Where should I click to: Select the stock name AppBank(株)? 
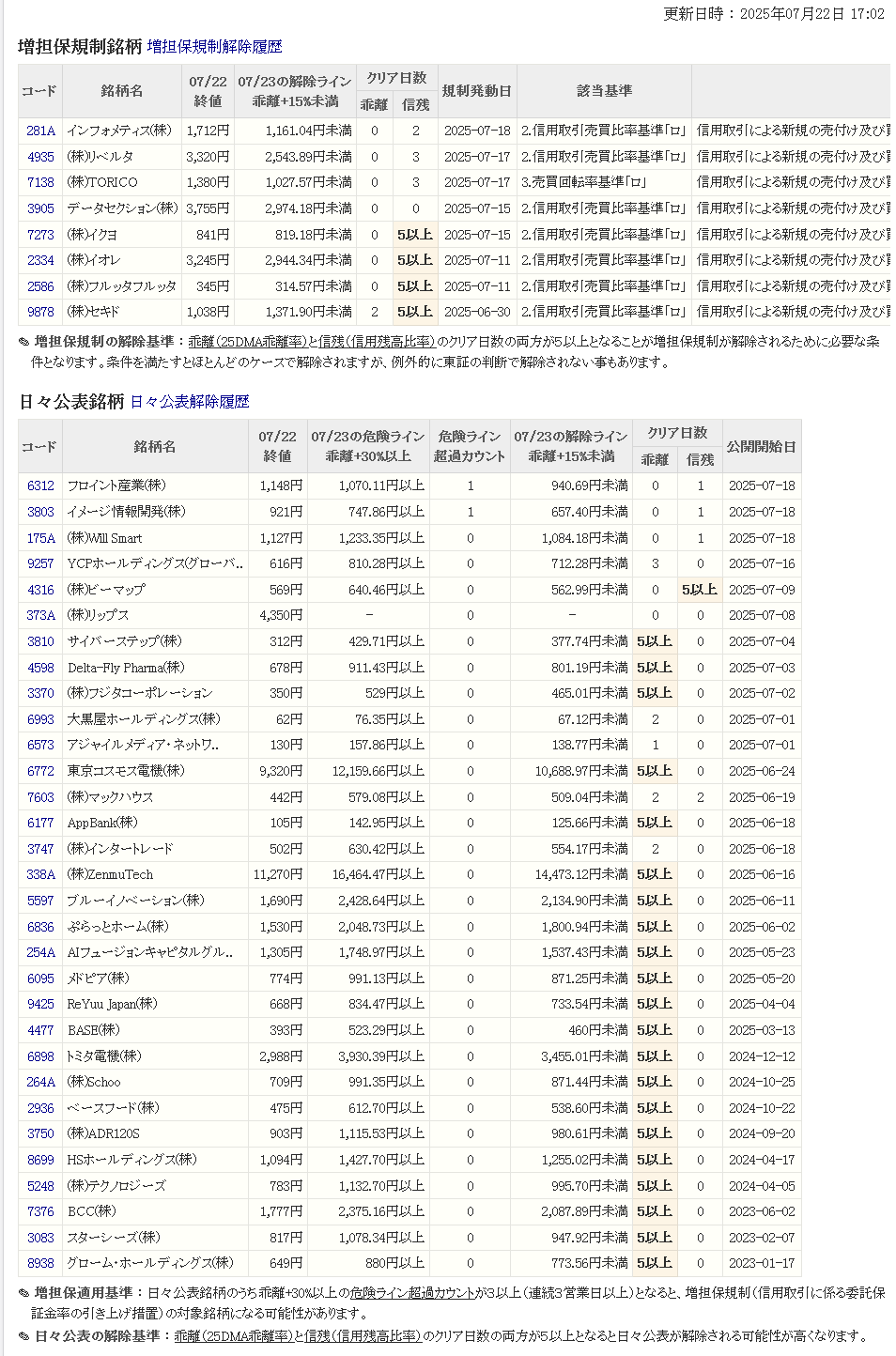pos(102,823)
